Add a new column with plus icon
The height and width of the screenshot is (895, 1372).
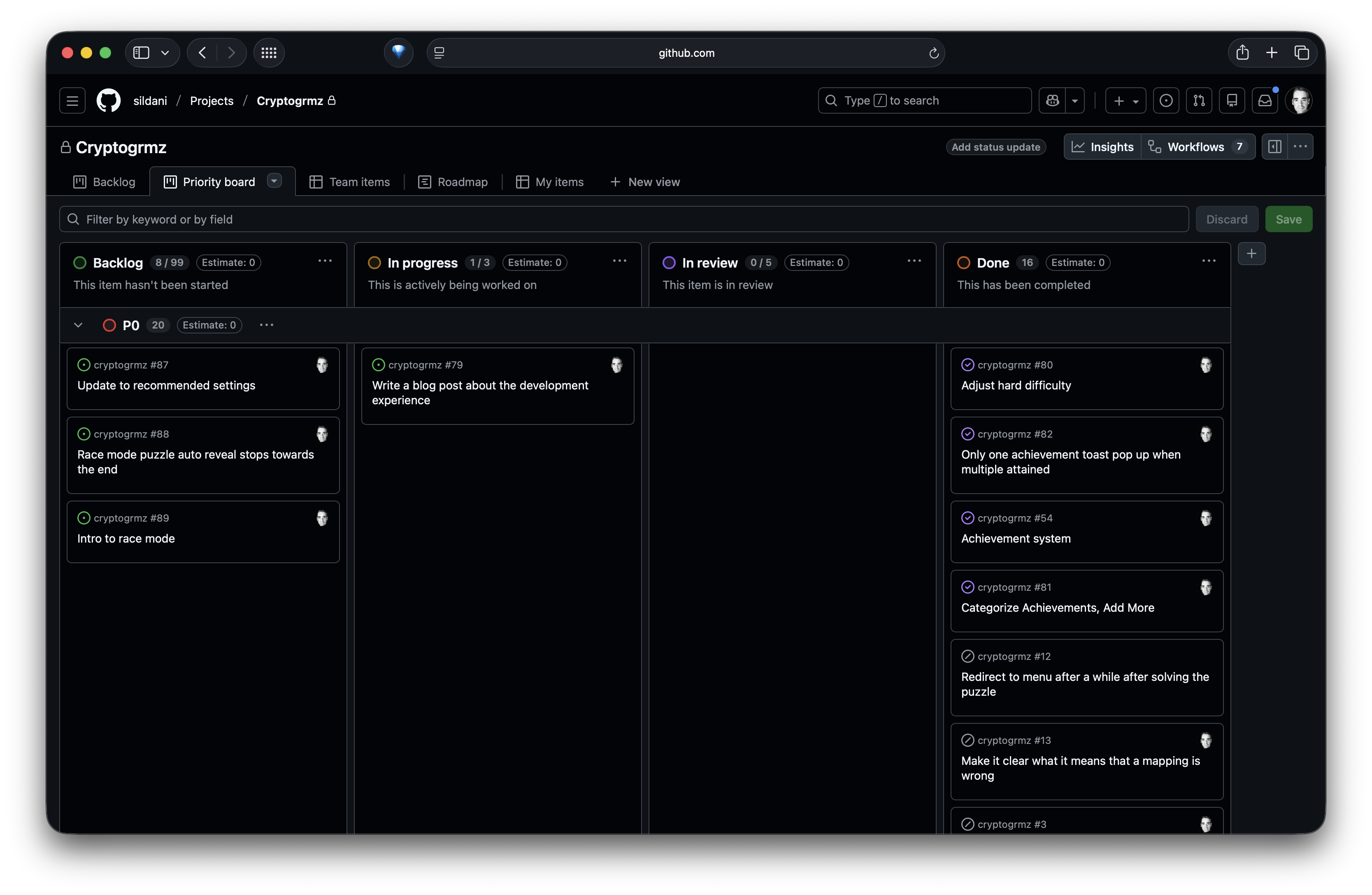click(1251, 254)
